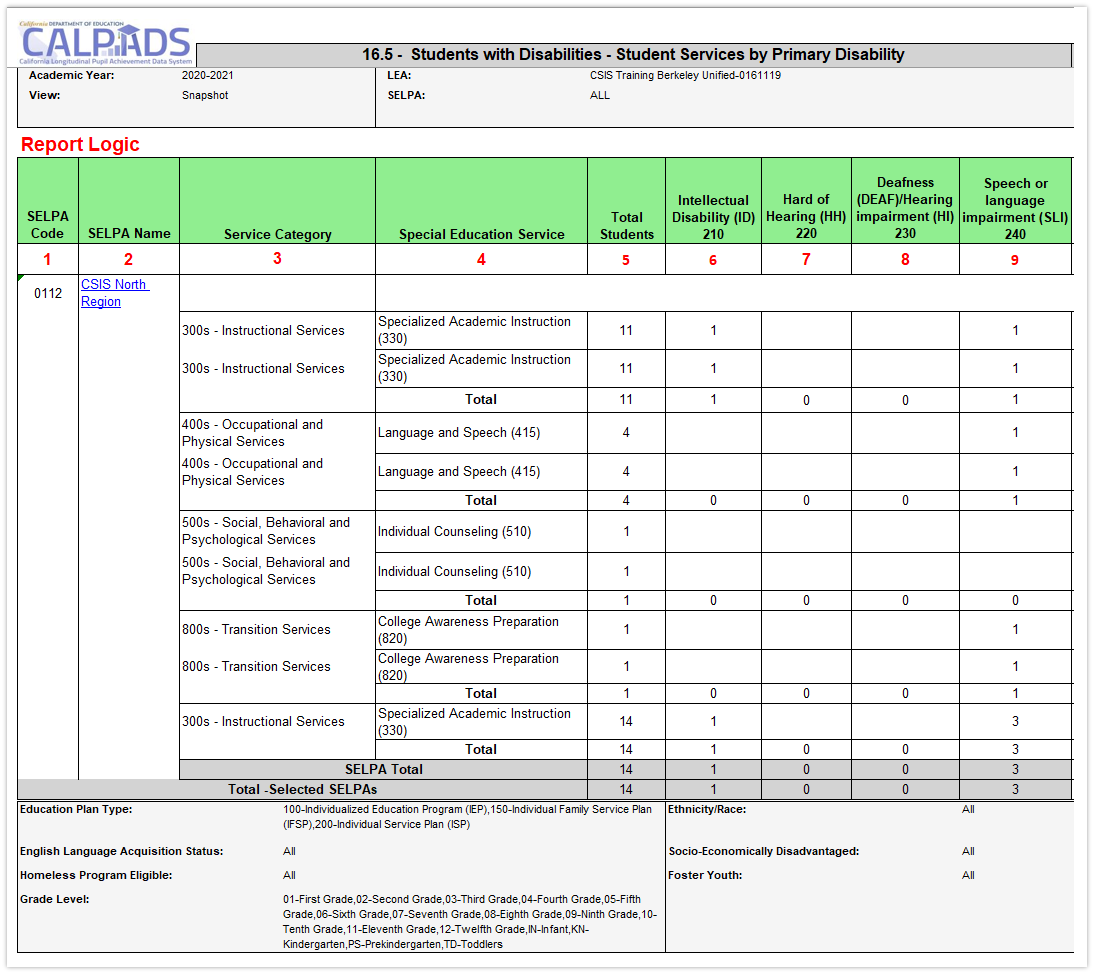Select the SELPA Code column header

48,225
